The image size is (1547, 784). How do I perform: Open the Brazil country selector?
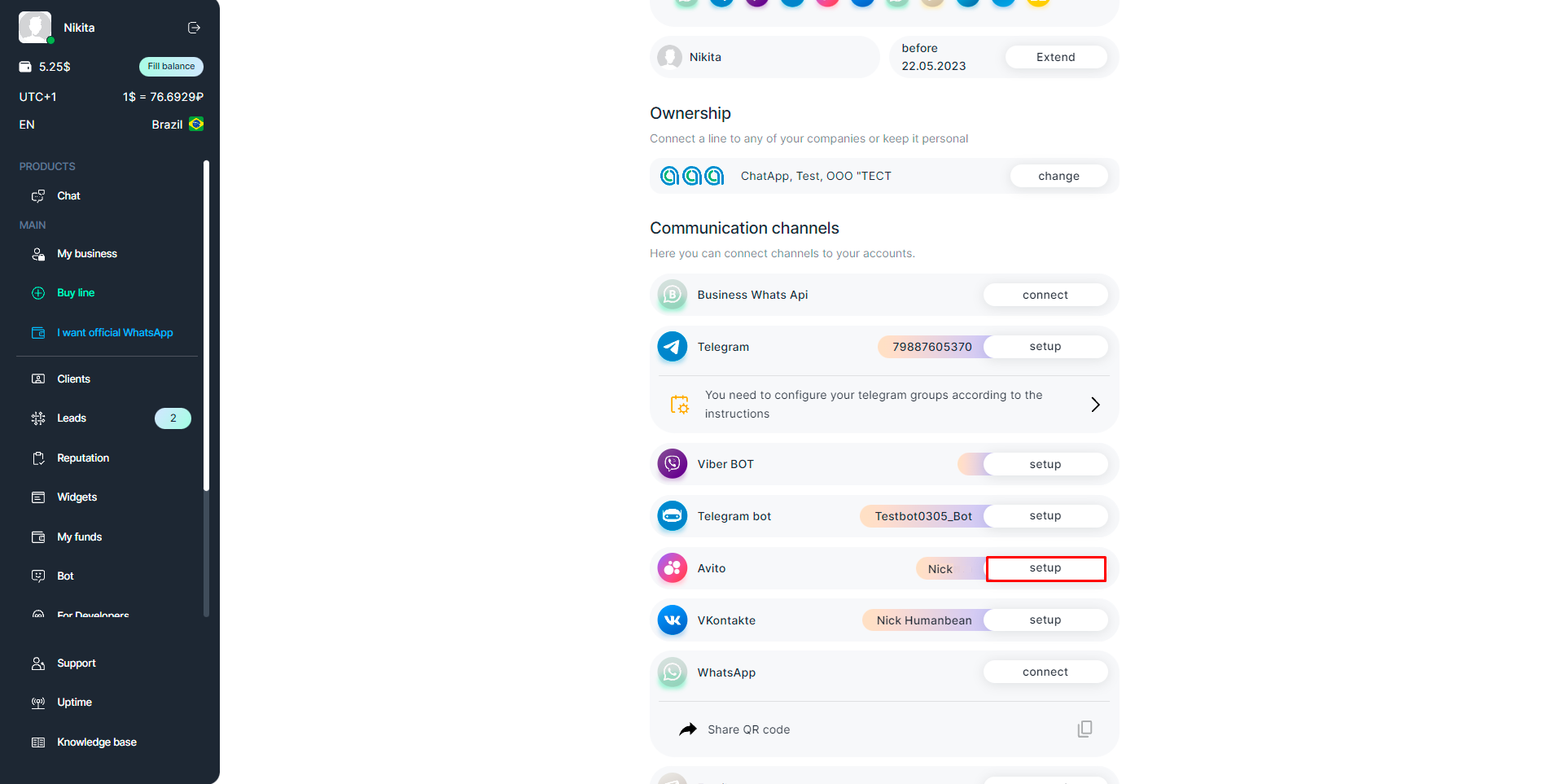pyautogui.click(x=177, y=125)
